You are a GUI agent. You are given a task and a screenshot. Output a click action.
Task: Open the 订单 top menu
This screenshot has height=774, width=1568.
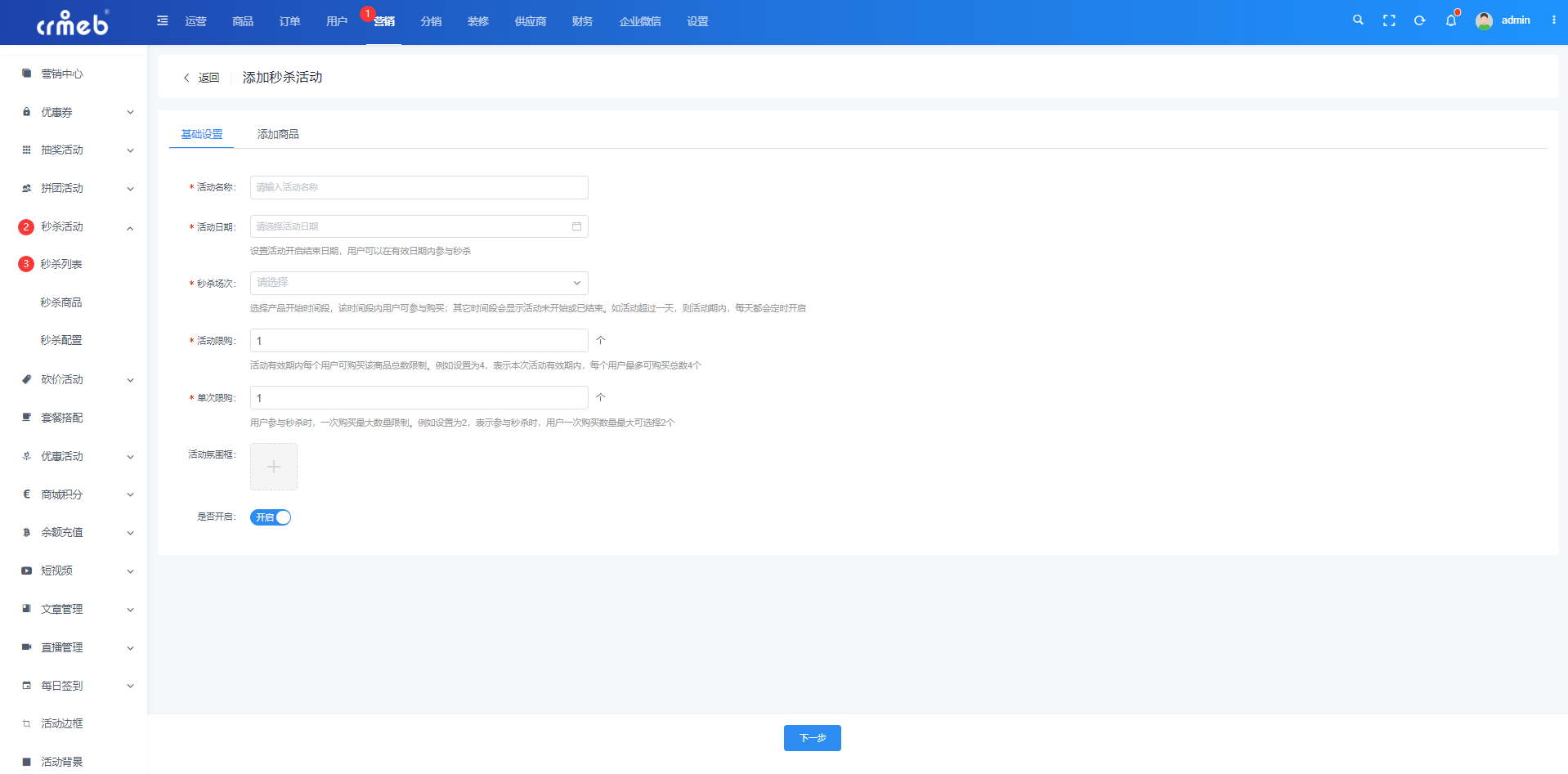(289, 21)
